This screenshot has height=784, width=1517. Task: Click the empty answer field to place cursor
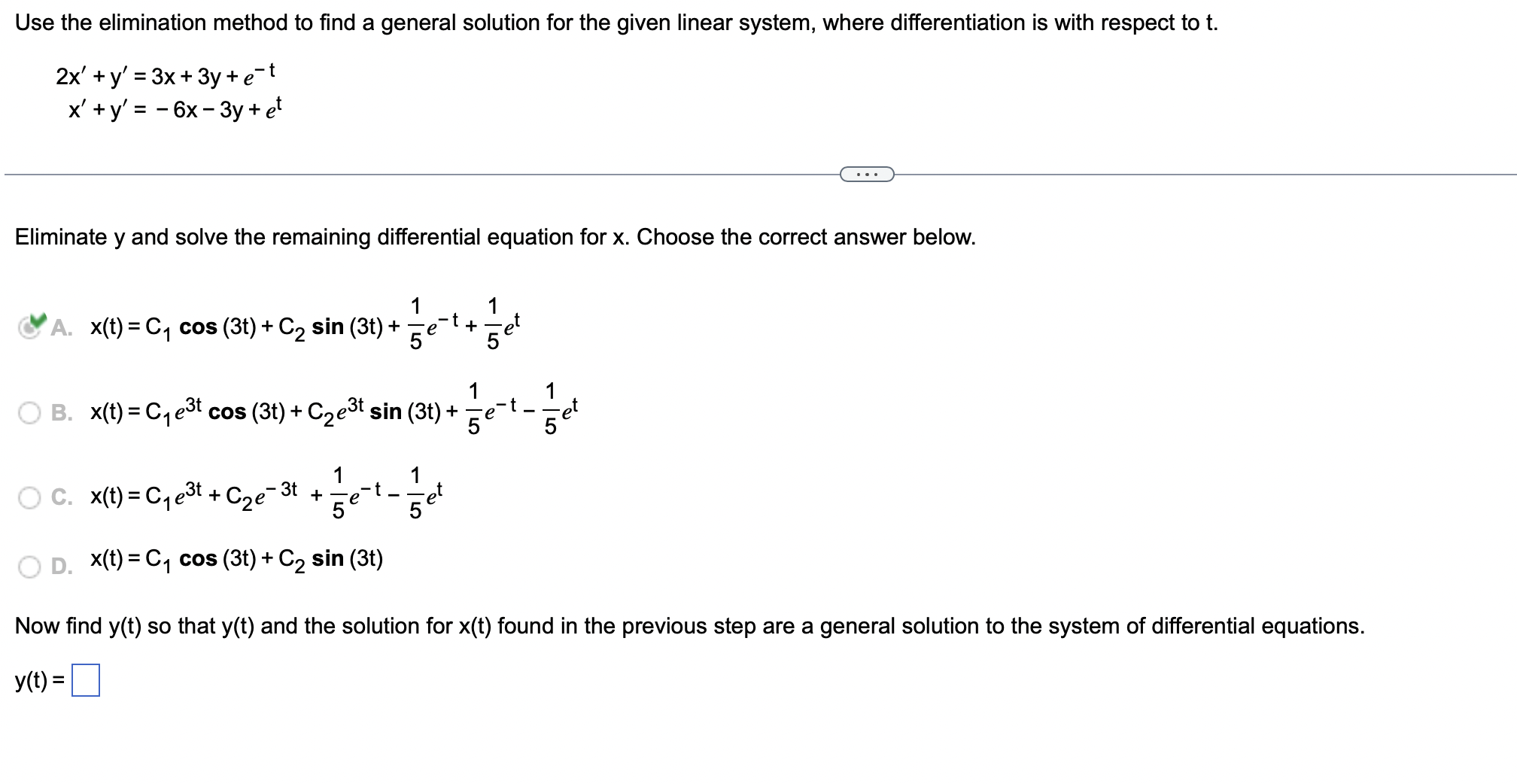[86, 682]
